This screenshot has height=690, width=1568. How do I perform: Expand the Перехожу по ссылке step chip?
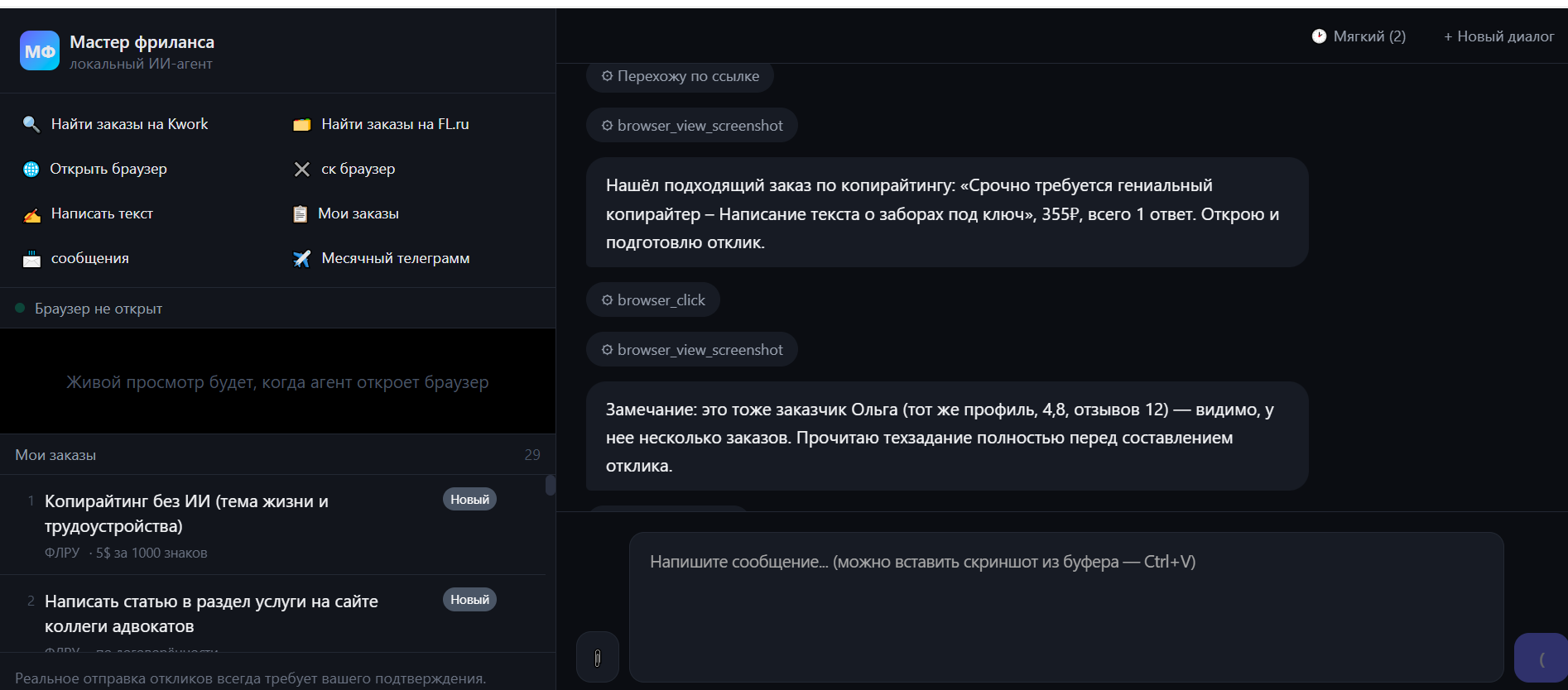click(680, 76)
